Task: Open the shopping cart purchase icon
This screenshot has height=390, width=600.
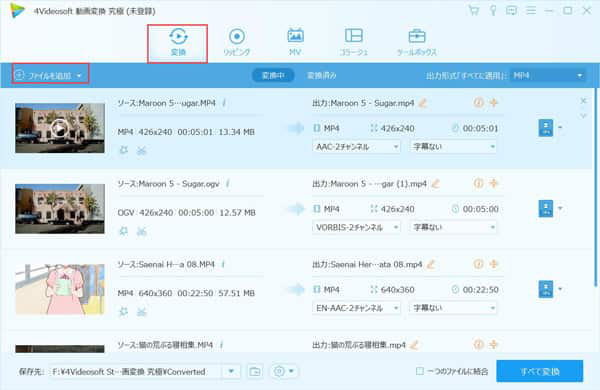Action: coord(474,10)
